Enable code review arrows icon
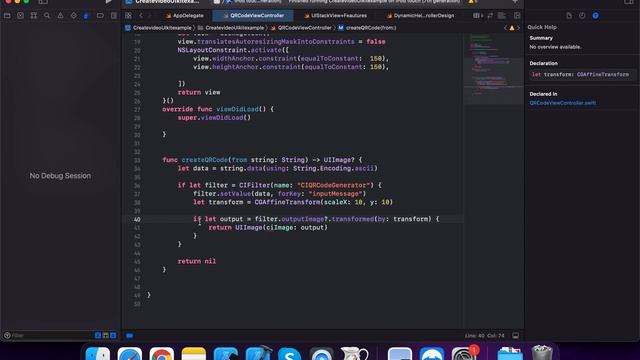Viewport: 640px width, 360px height. tap(490, 16)
